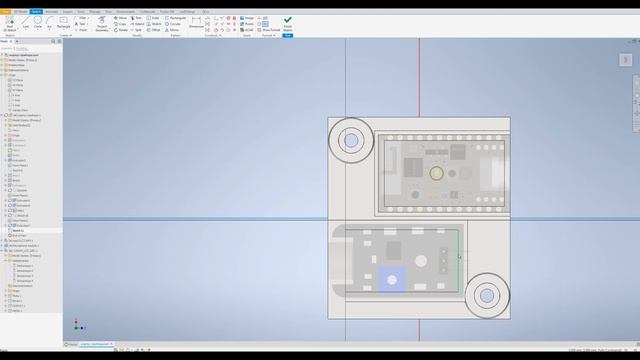This screenshot has height=360, width=640.
Task: Click Circular pattern tool
Action: (173, 24)
